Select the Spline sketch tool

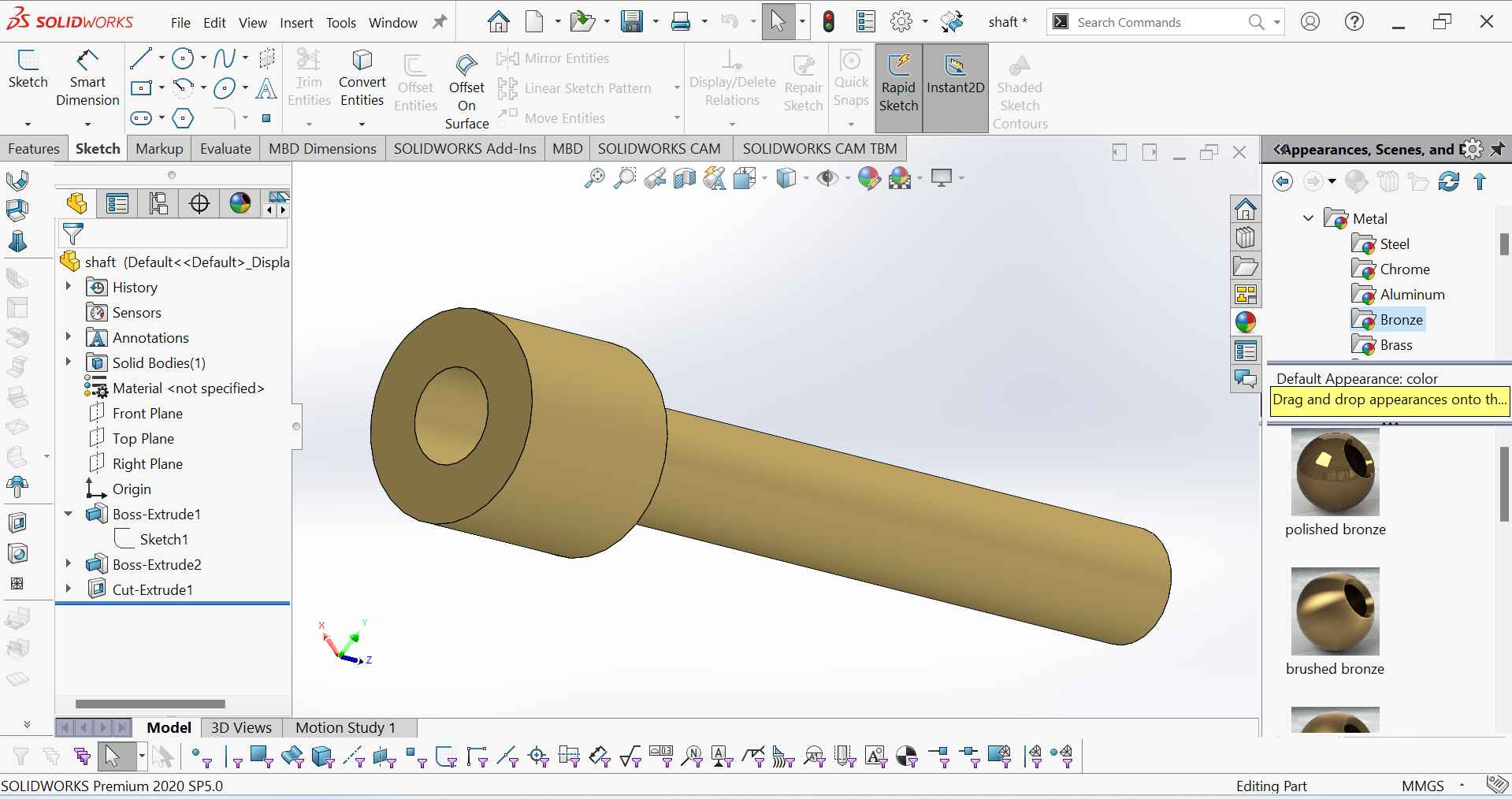click(x=225, y=58)
